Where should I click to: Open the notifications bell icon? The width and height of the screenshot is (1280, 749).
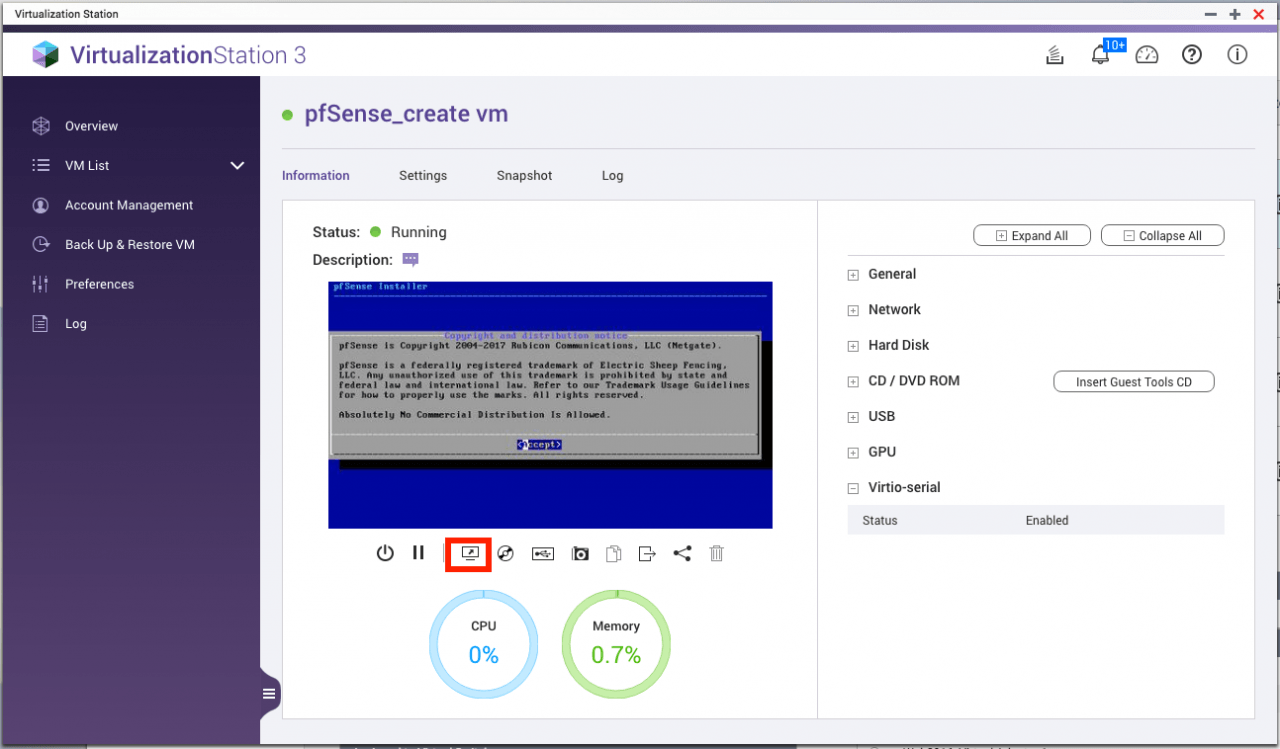click(x=1100, y=55)
